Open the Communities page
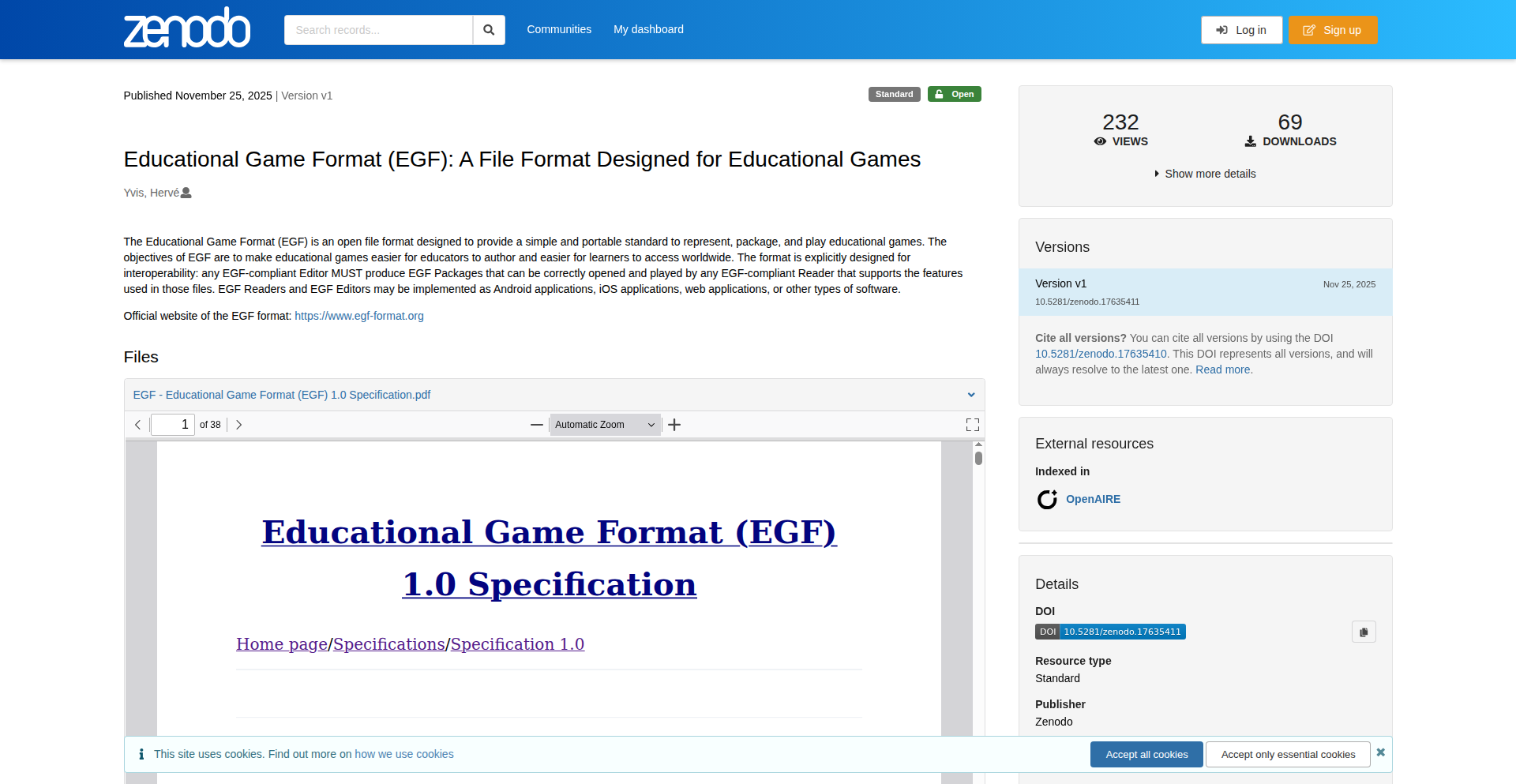 click(559, 29)
